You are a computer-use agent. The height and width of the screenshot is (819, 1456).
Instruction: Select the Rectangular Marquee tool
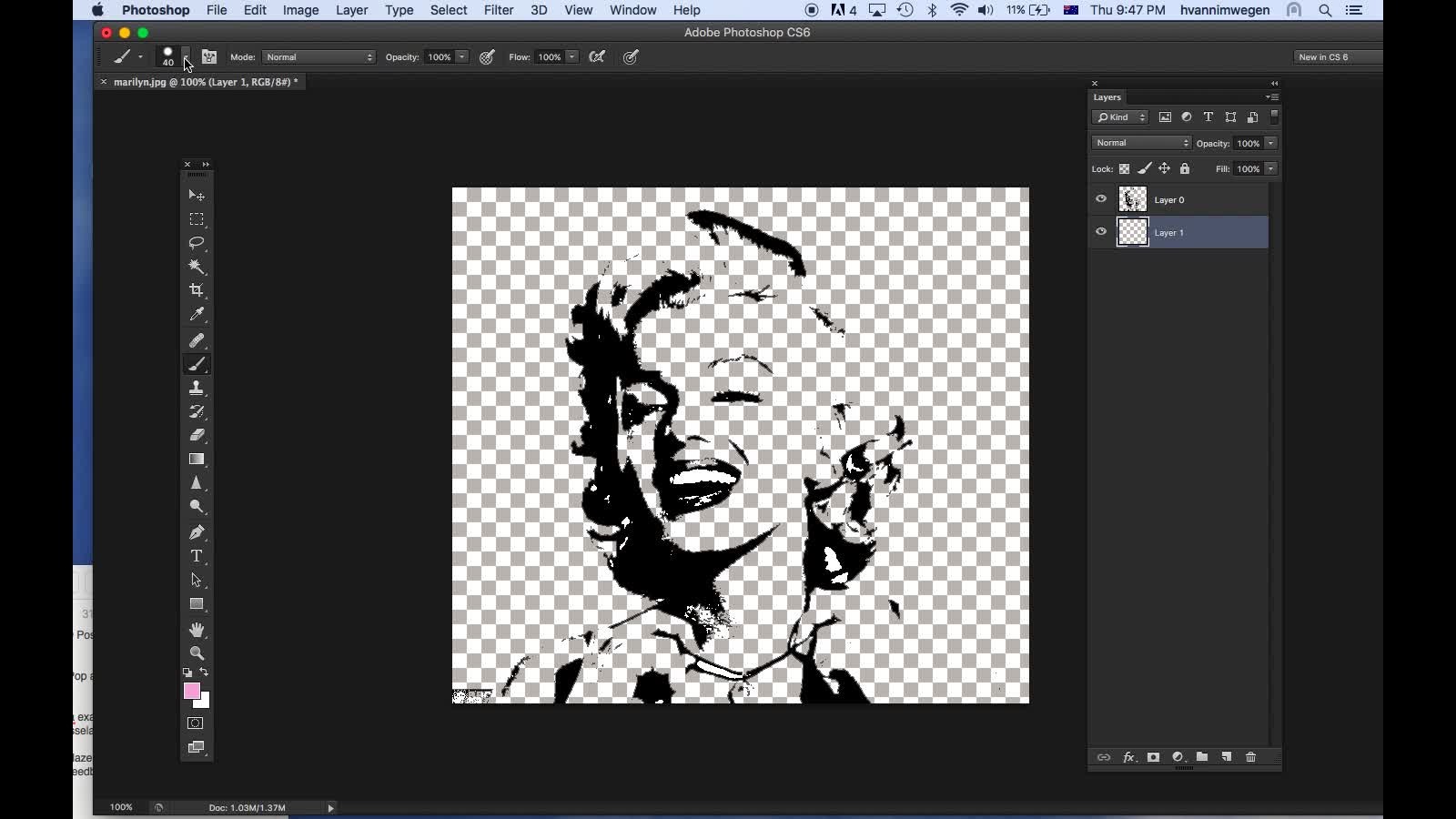pos(197,219)
